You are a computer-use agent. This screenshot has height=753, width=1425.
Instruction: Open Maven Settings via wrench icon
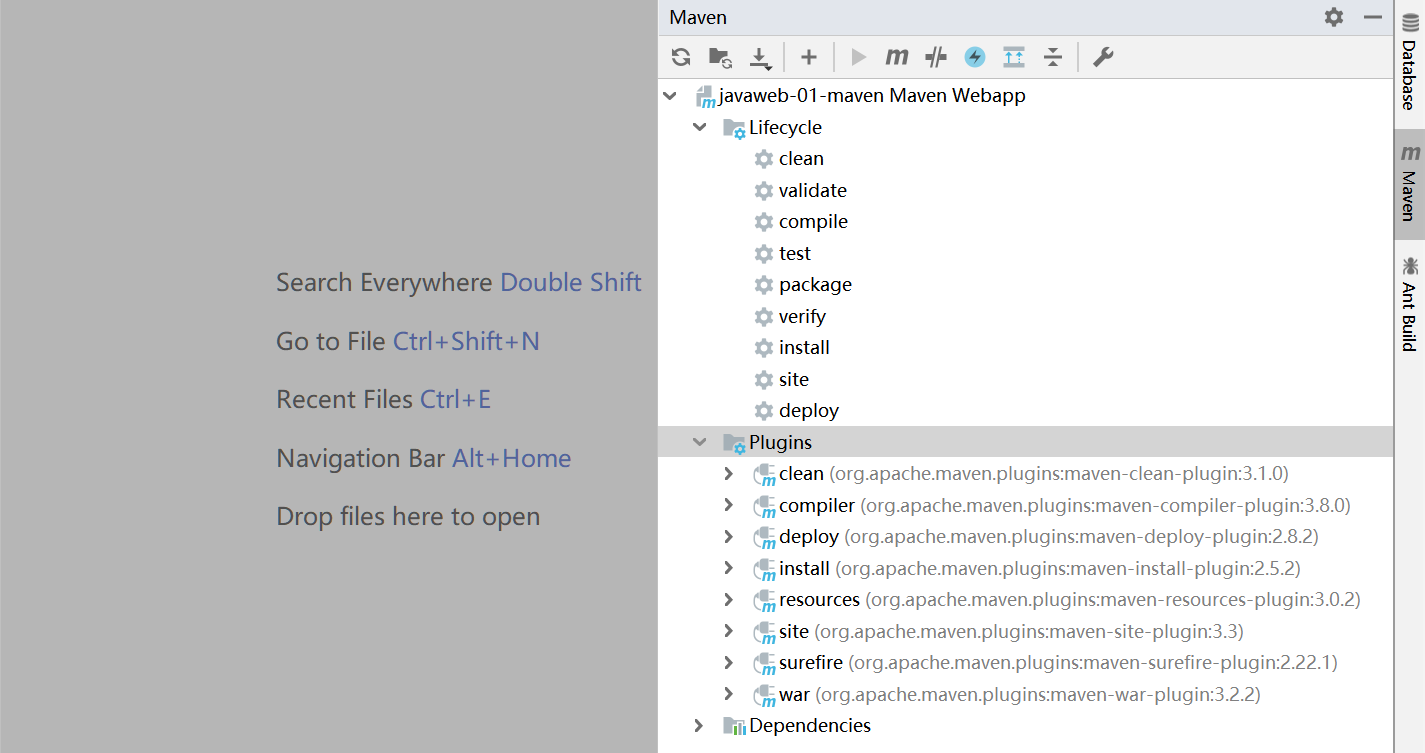click(x=1102, y=57)
